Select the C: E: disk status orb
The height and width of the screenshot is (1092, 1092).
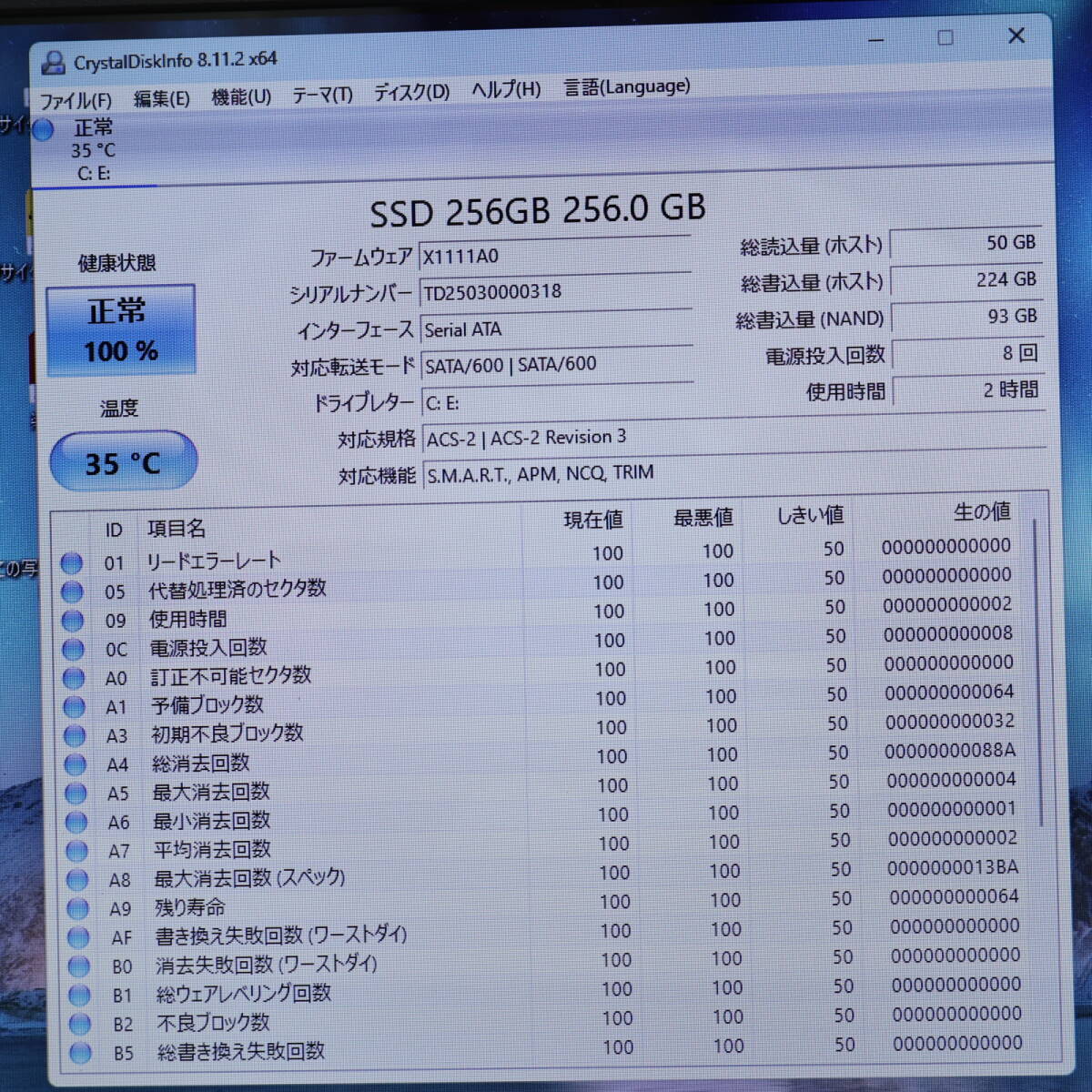[x=43, y=130]
